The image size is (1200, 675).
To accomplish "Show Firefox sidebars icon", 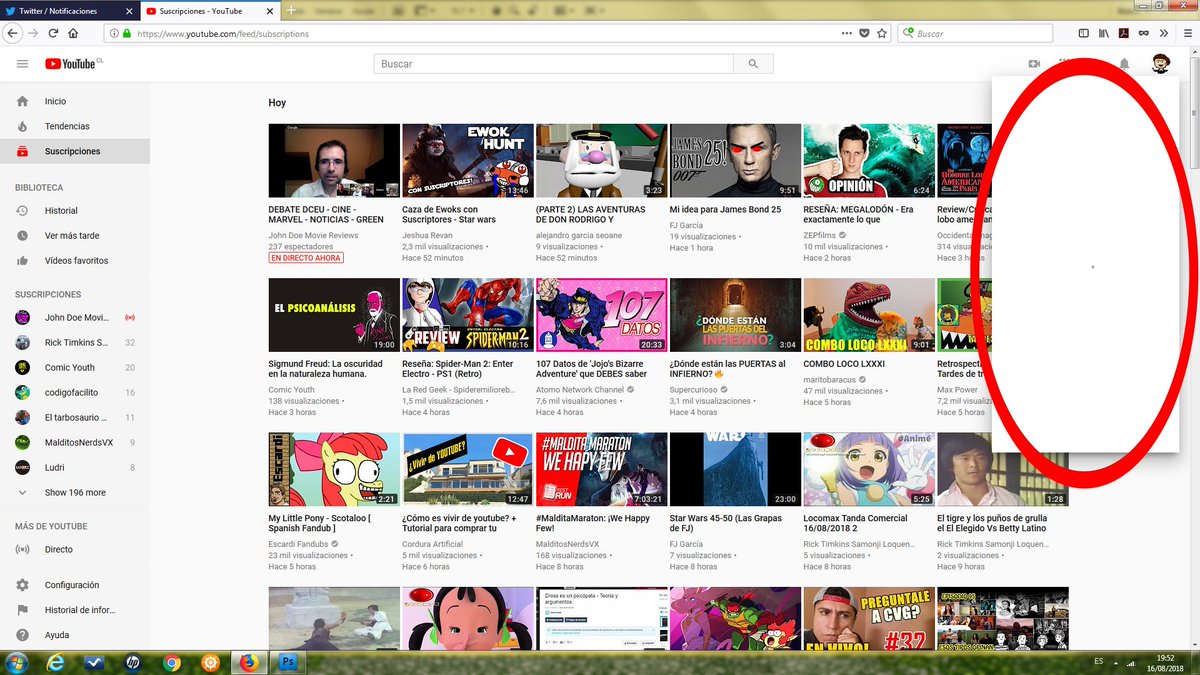I will 1085,33.
